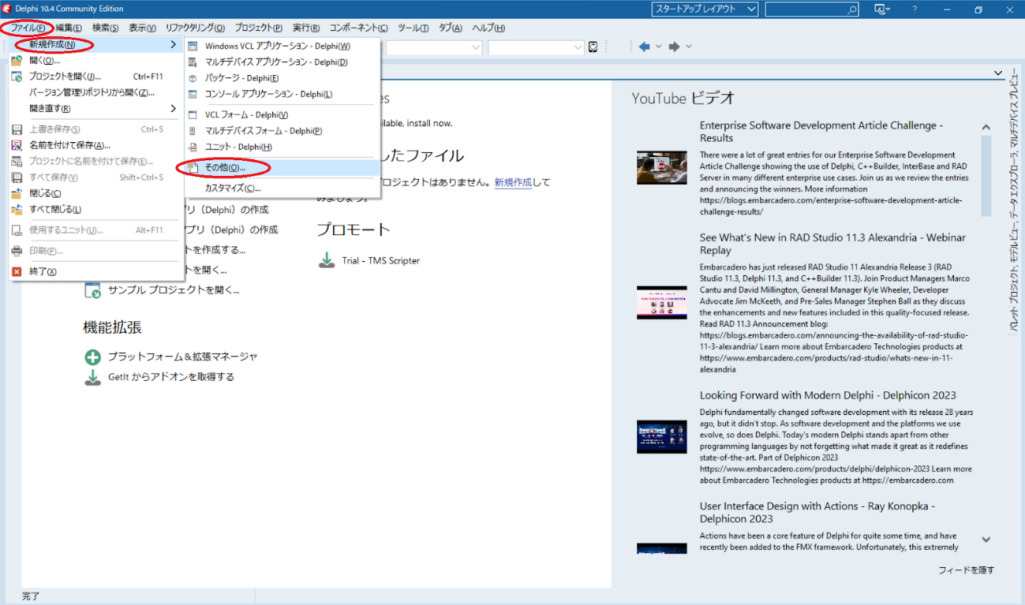Open the タブ(A) menu
Screen dimensions: 1025x605
pos(450,28)
